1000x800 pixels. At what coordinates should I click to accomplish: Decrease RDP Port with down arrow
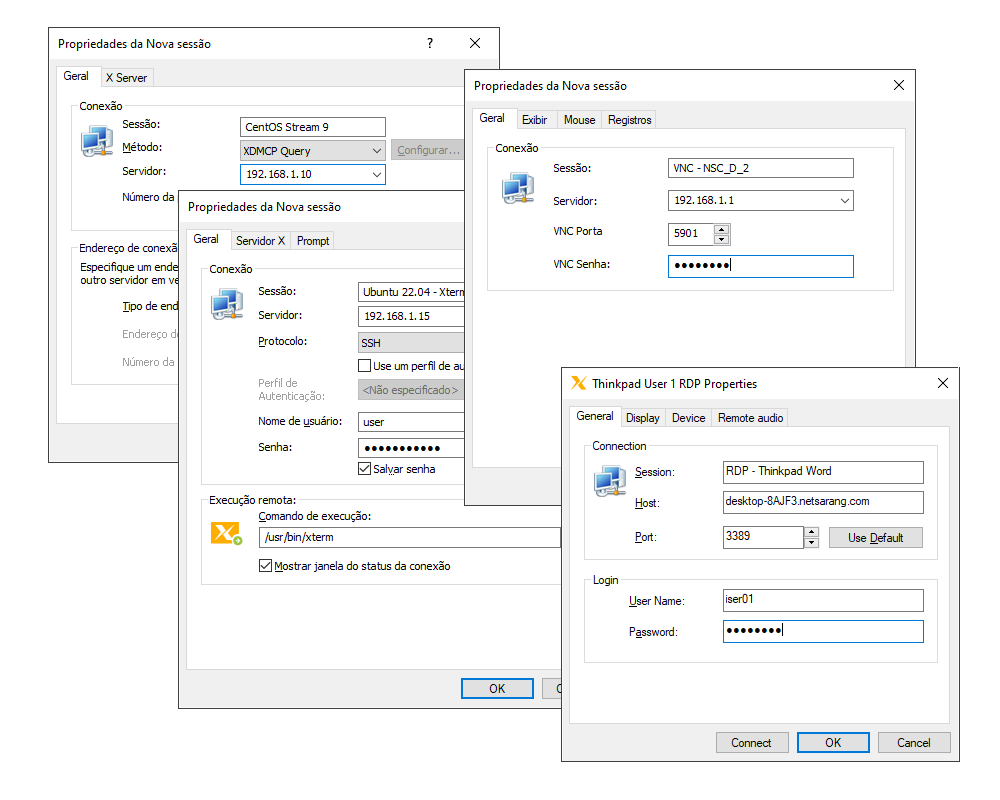(811, 542)
